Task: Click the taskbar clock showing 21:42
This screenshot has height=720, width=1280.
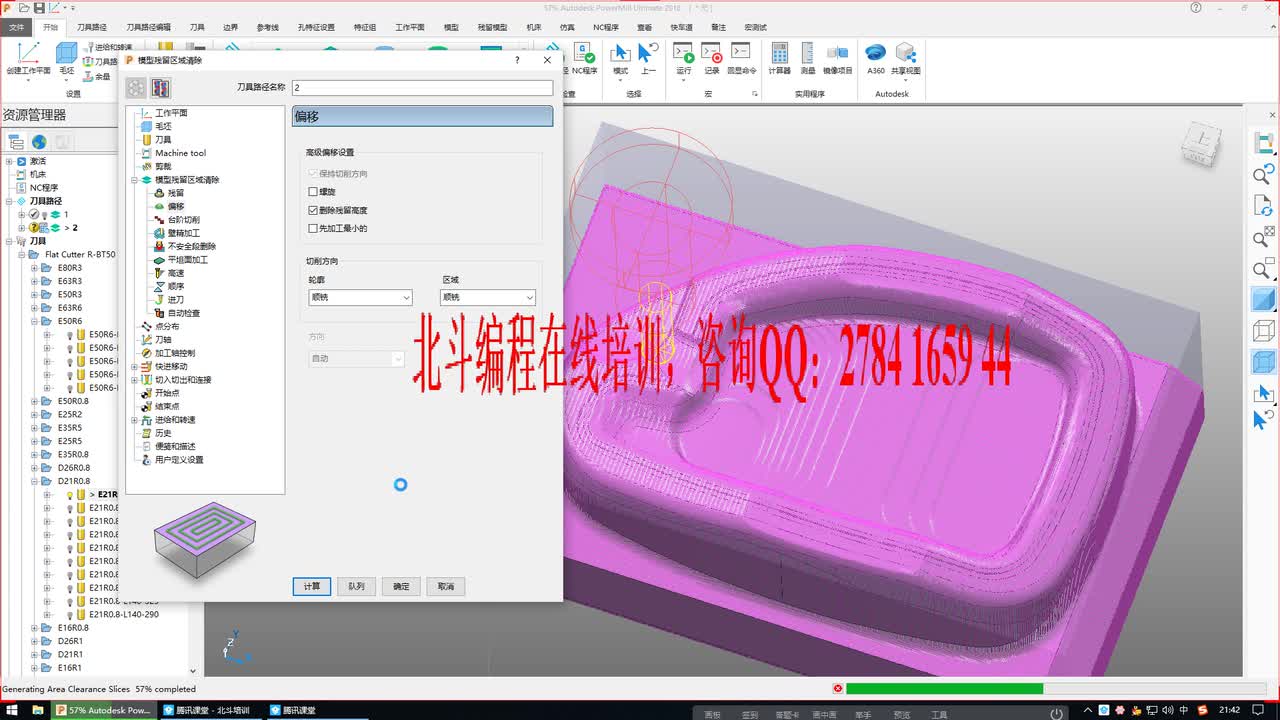Action: [1229, 710]
